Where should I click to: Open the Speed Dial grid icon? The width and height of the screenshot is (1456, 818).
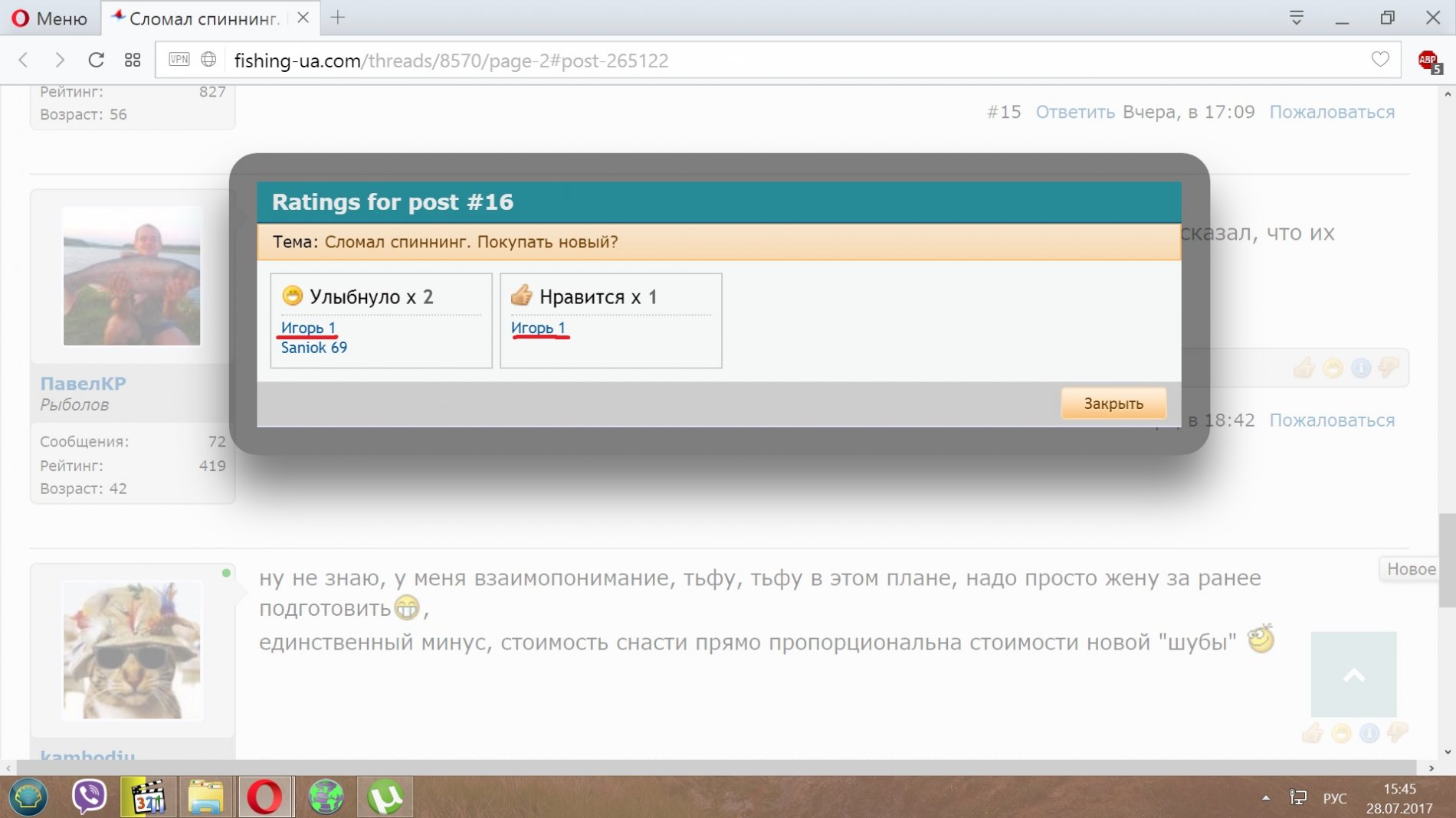pos(133,60)
